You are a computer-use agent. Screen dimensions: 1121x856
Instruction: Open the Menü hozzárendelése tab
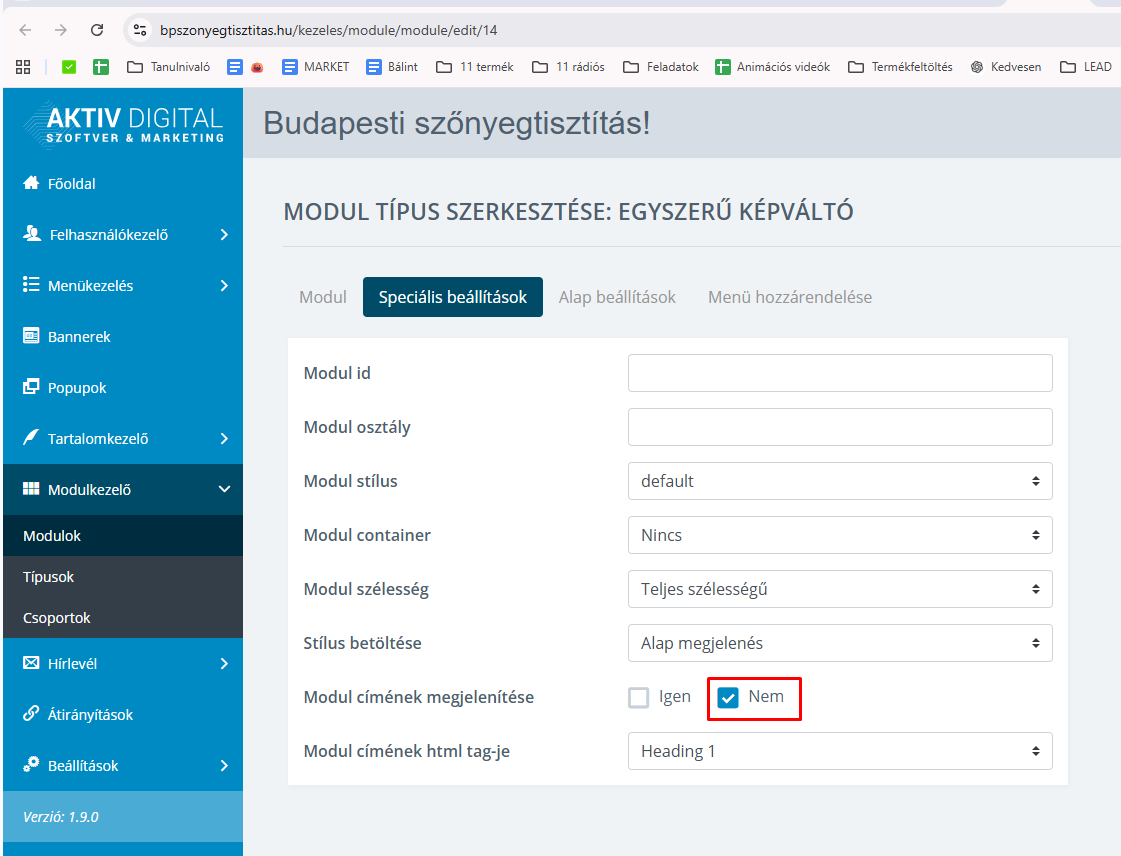tap(790, 297)
